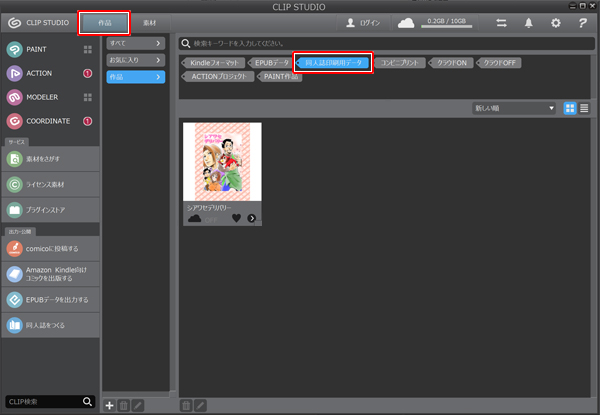The image size is (600, 415).
Task: Select the highlighted 作品 category
Action: click(x=136, y=77)
